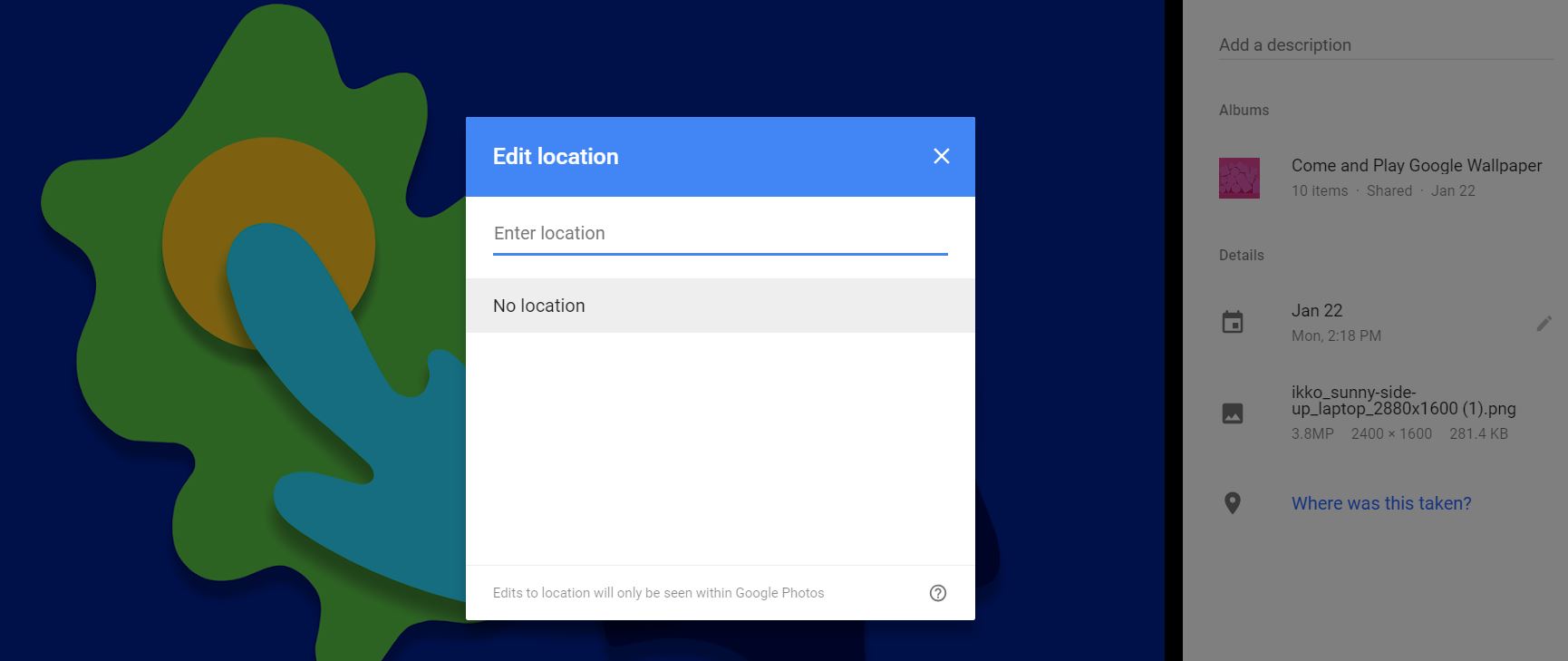
Task: Click the Add a description field
Action: coord(1385,45)
